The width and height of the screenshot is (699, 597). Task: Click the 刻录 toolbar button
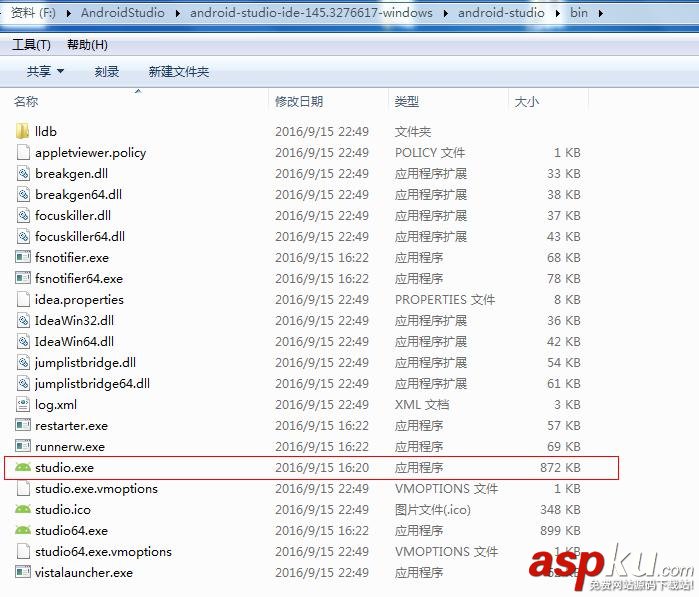click(107, 71)
